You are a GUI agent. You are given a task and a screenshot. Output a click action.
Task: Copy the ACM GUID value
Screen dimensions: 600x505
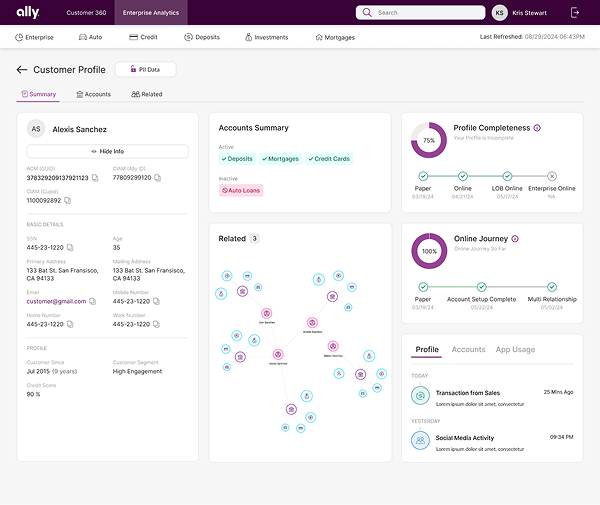pyautogui.click(x=95, y=178)
